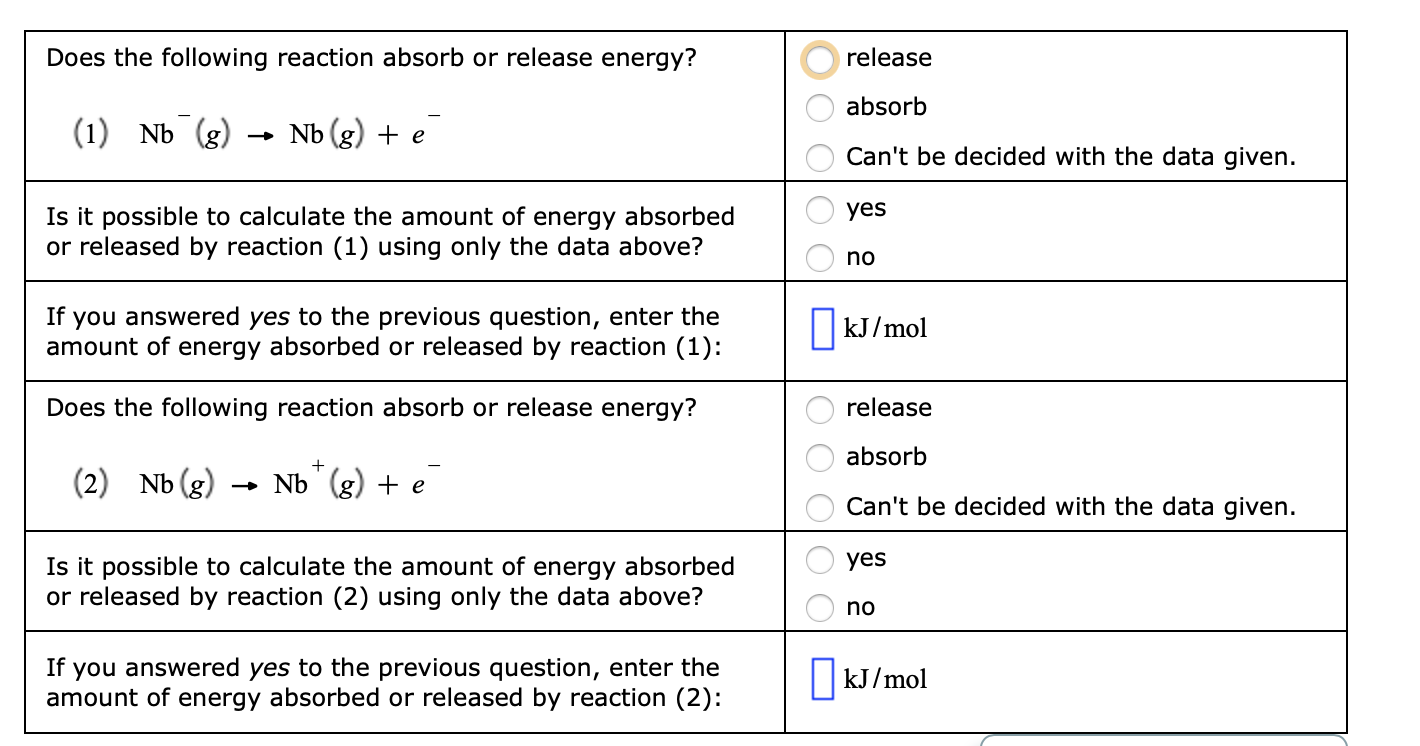The image size is (1420, 746).
Task: Click inside the bottom energy answer box
Action: pyautogui.click(x=822, y=679)
